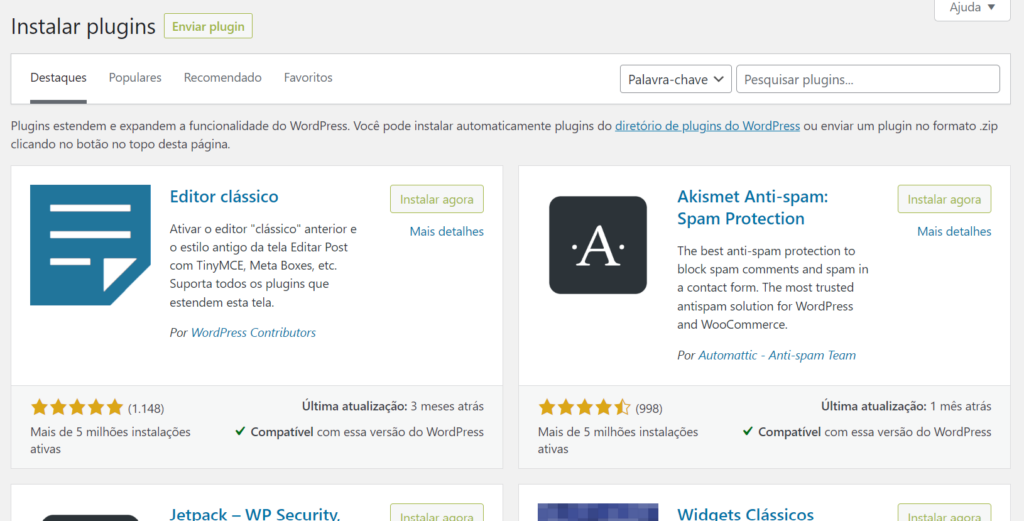Click the Widgets Clássicos plugin thumbnail

598,512
